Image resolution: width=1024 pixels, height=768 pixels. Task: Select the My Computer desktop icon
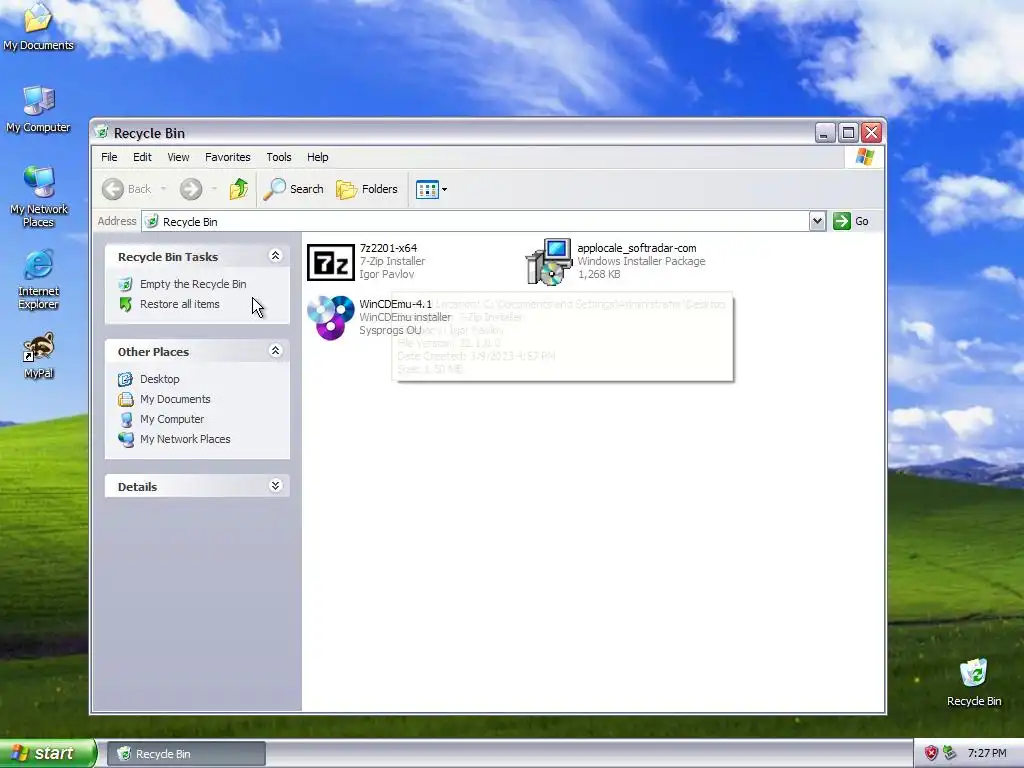(39, 101)
